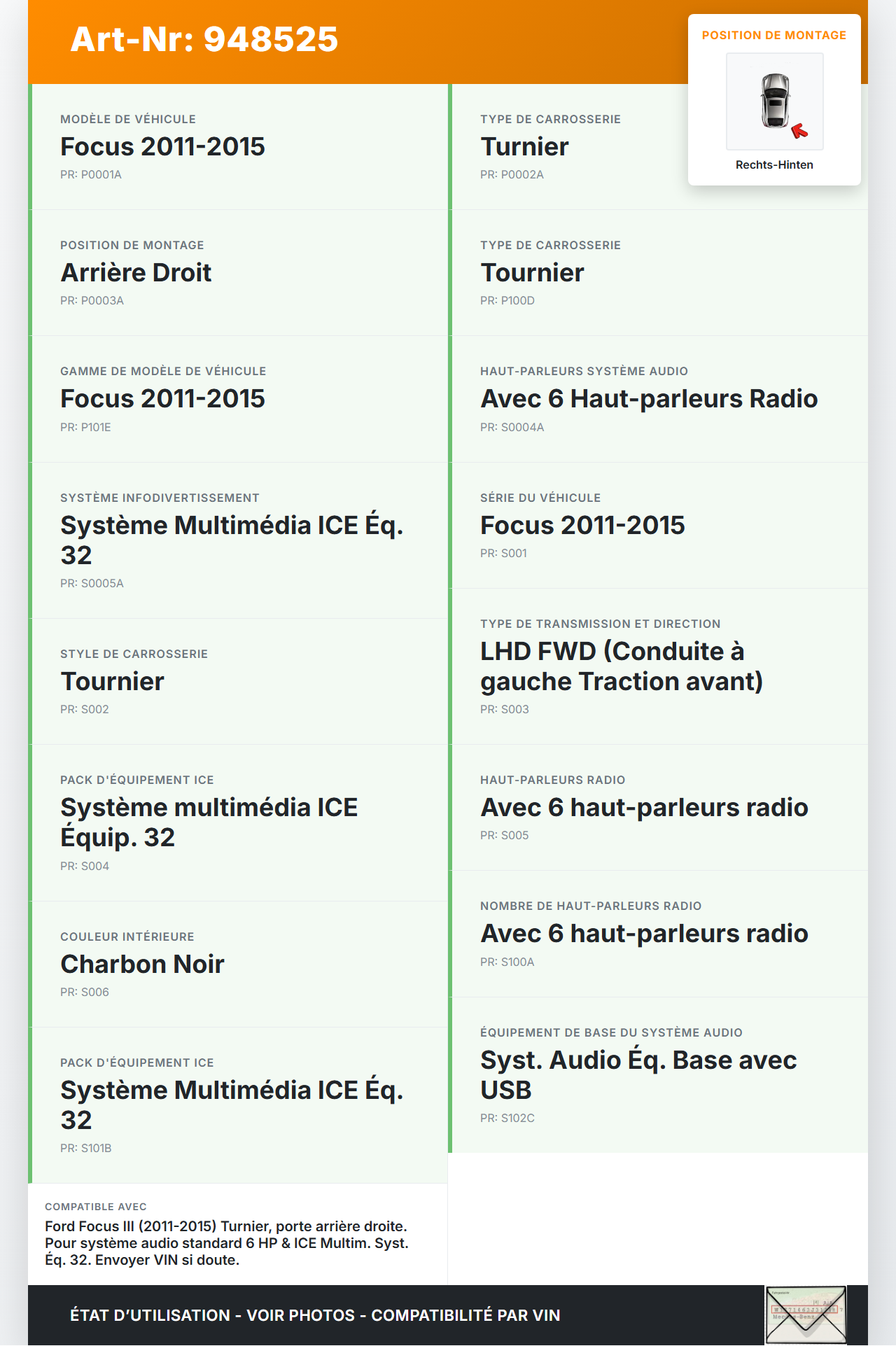Click the Charbon Noir interior color value
896x1346 pixels.
point(142,965)
